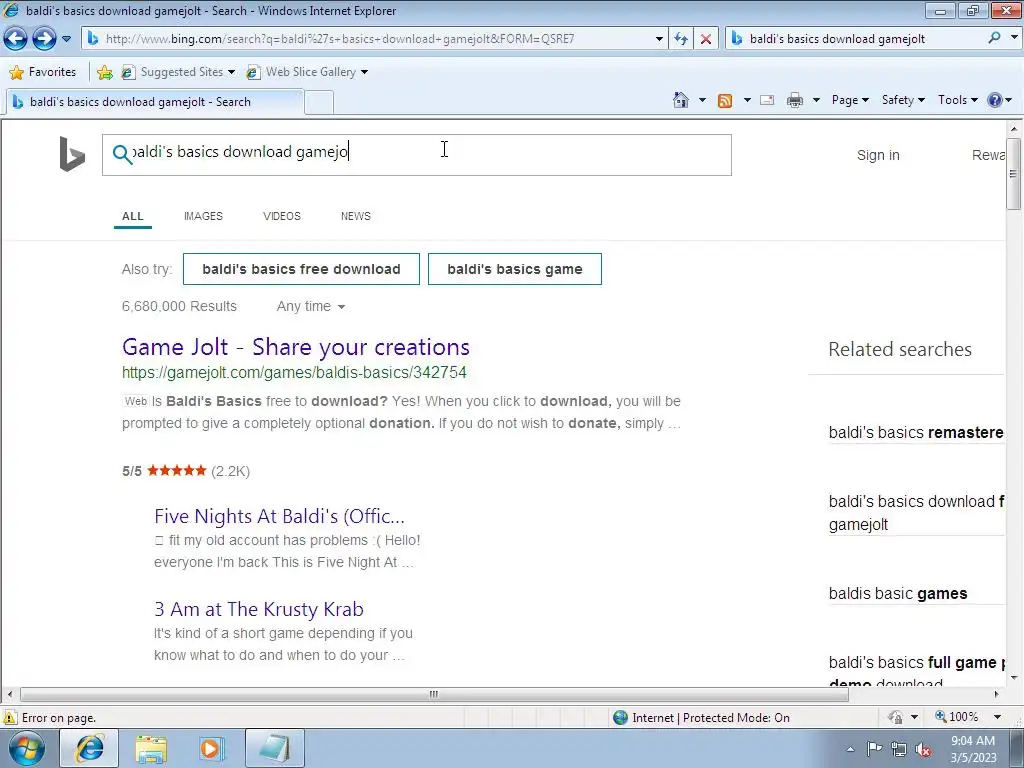The width and height of the screenshot is (1024, 768).
Task: Click the browser search box with Bing query
Action: point(865,39)
